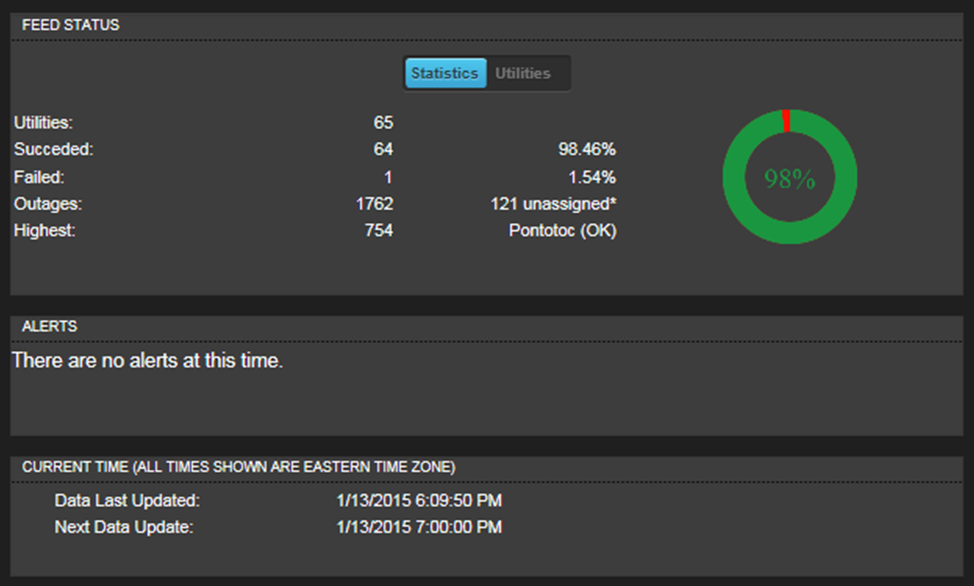The width and height of the screenshot is (974, 586).
Task: Click the FEED STATUS panel header
Action: pos(71,25)
